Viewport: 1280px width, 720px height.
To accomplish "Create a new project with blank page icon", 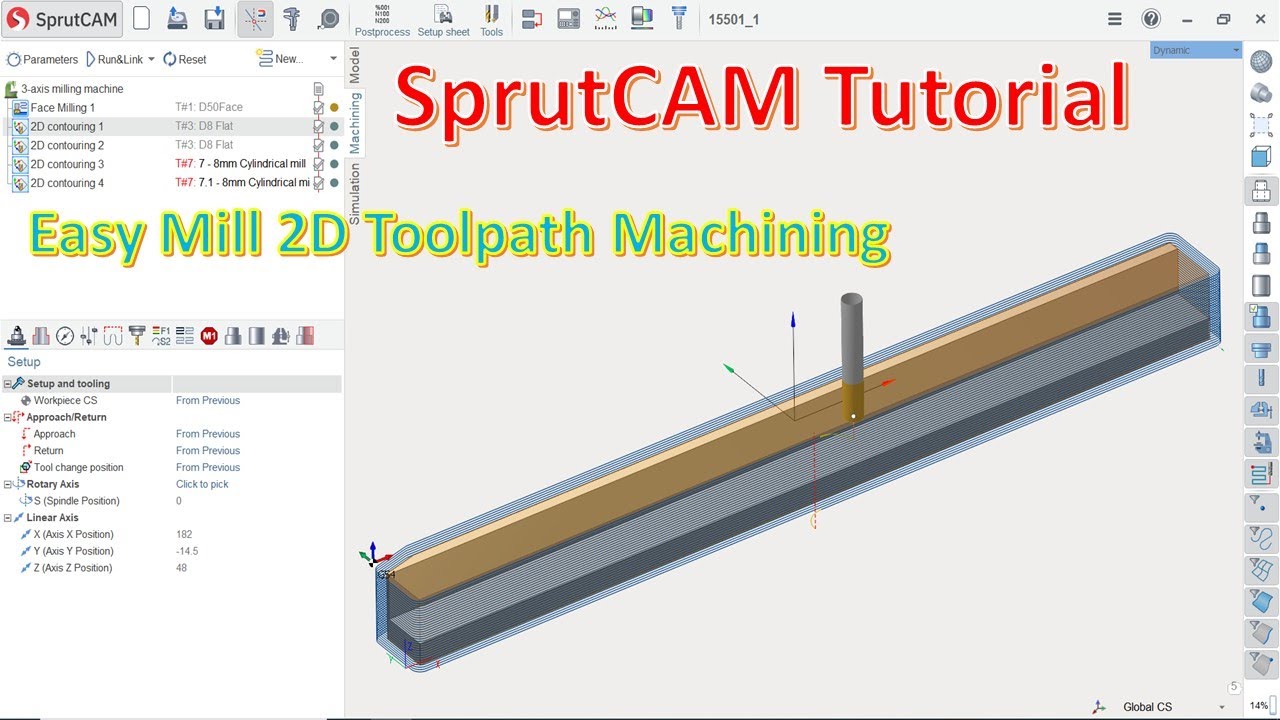I will pos(142,19).
